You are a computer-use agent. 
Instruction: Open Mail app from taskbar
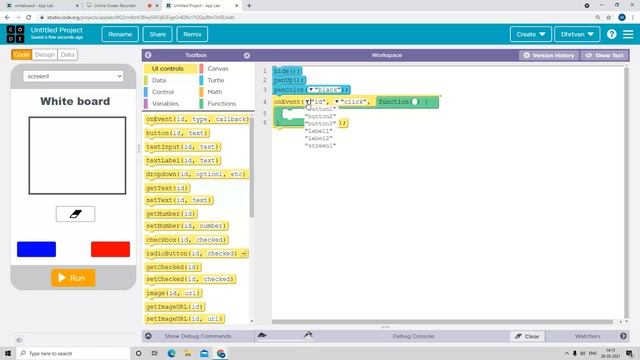[204, 353]
